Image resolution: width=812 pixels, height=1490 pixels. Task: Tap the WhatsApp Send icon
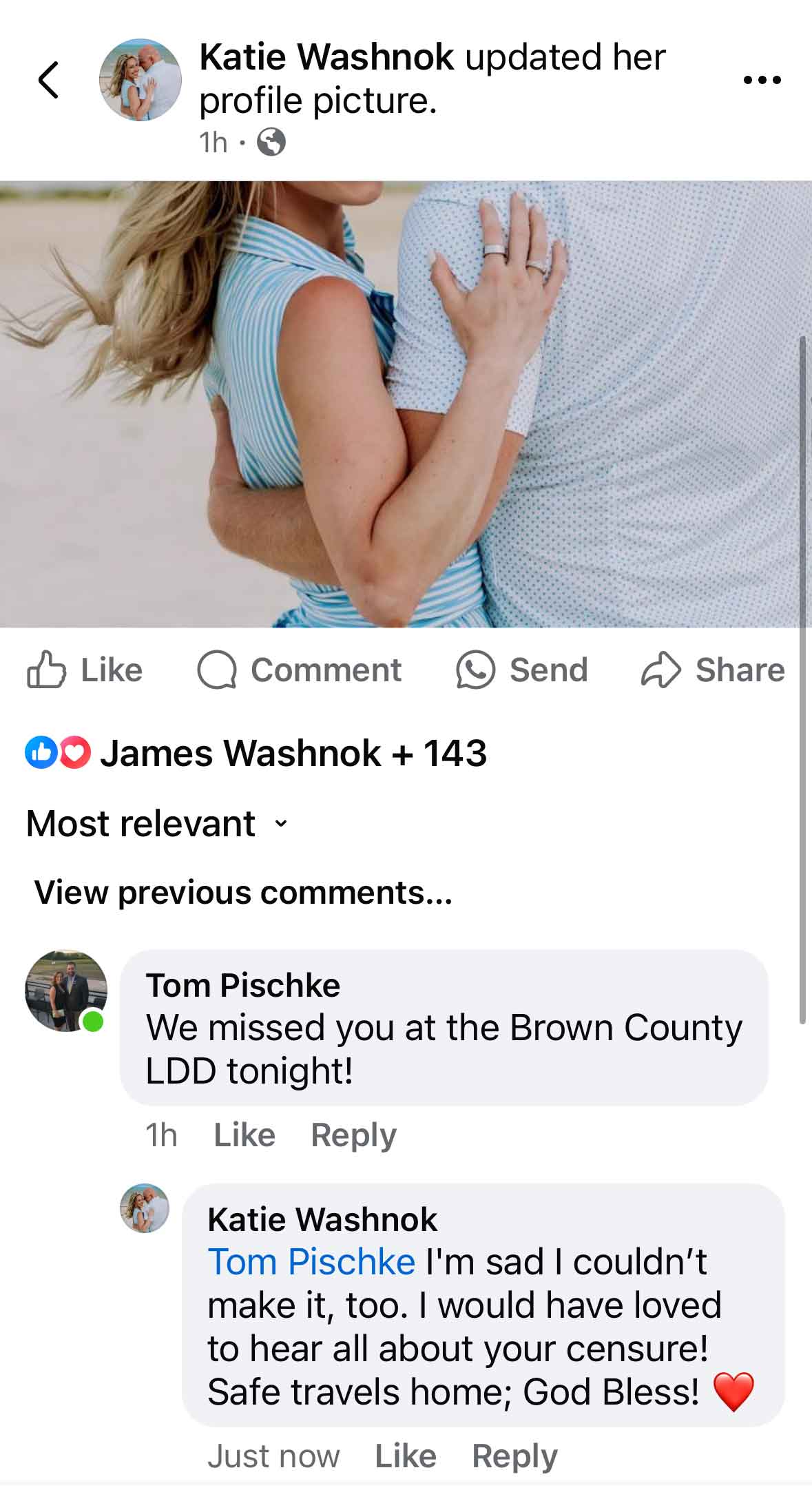point(475,670)
